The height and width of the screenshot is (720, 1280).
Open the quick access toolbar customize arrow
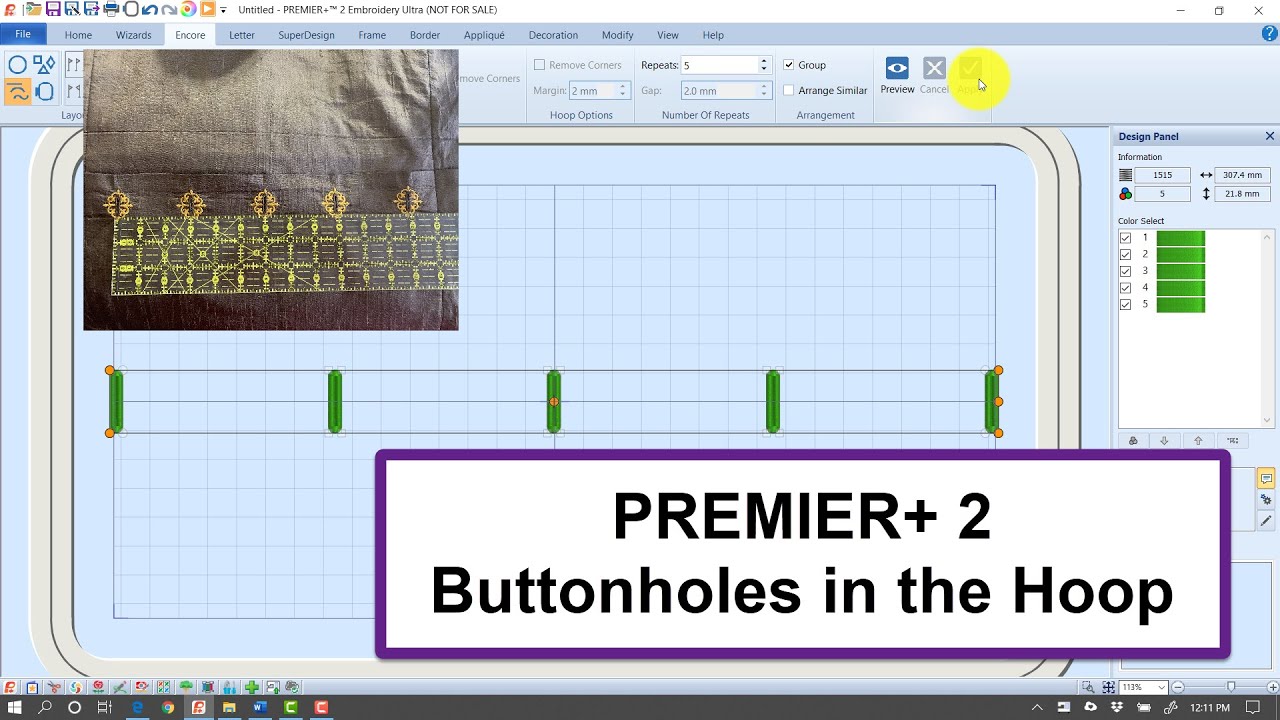pyautogui.click(x=224, y=10)
